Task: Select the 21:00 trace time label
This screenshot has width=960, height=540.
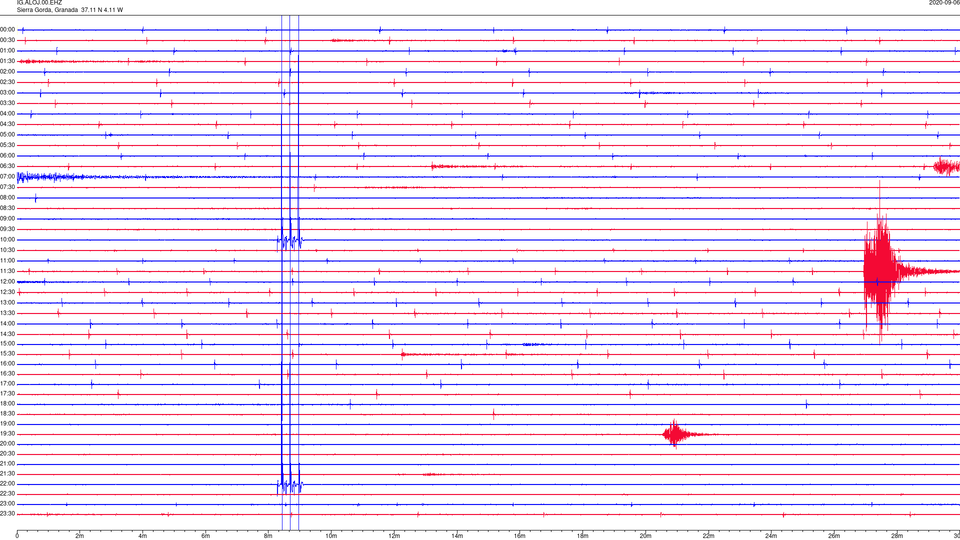Action: click(x=7, y=463)
